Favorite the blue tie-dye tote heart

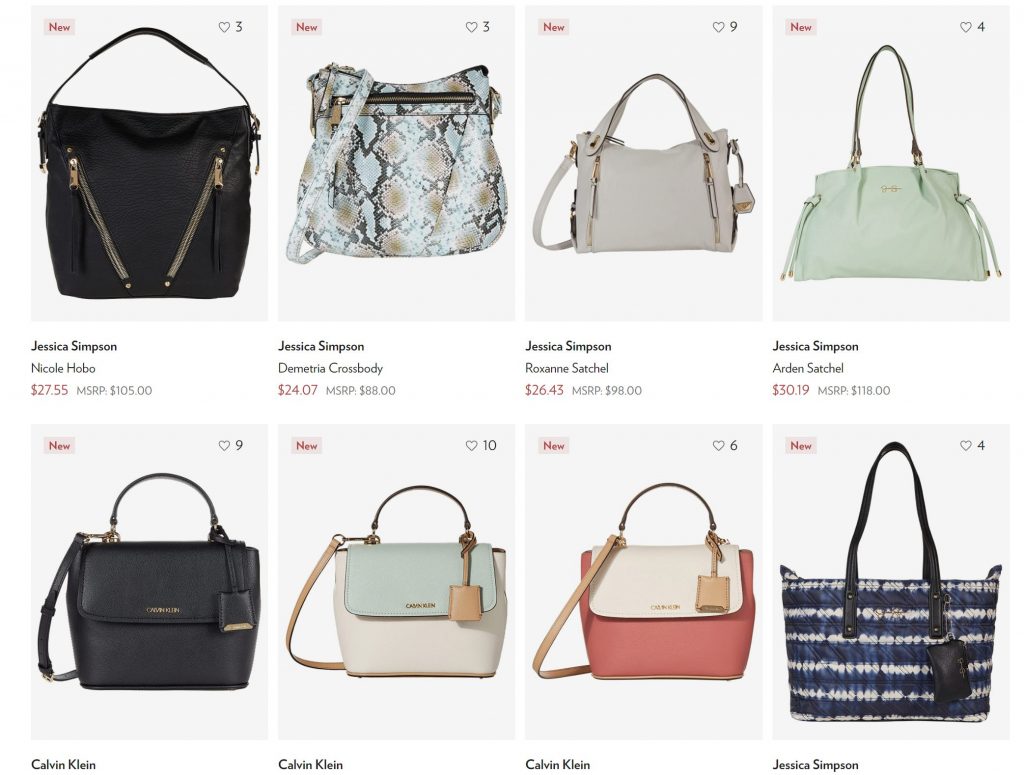pyautogui.click(x=966, y=445)
